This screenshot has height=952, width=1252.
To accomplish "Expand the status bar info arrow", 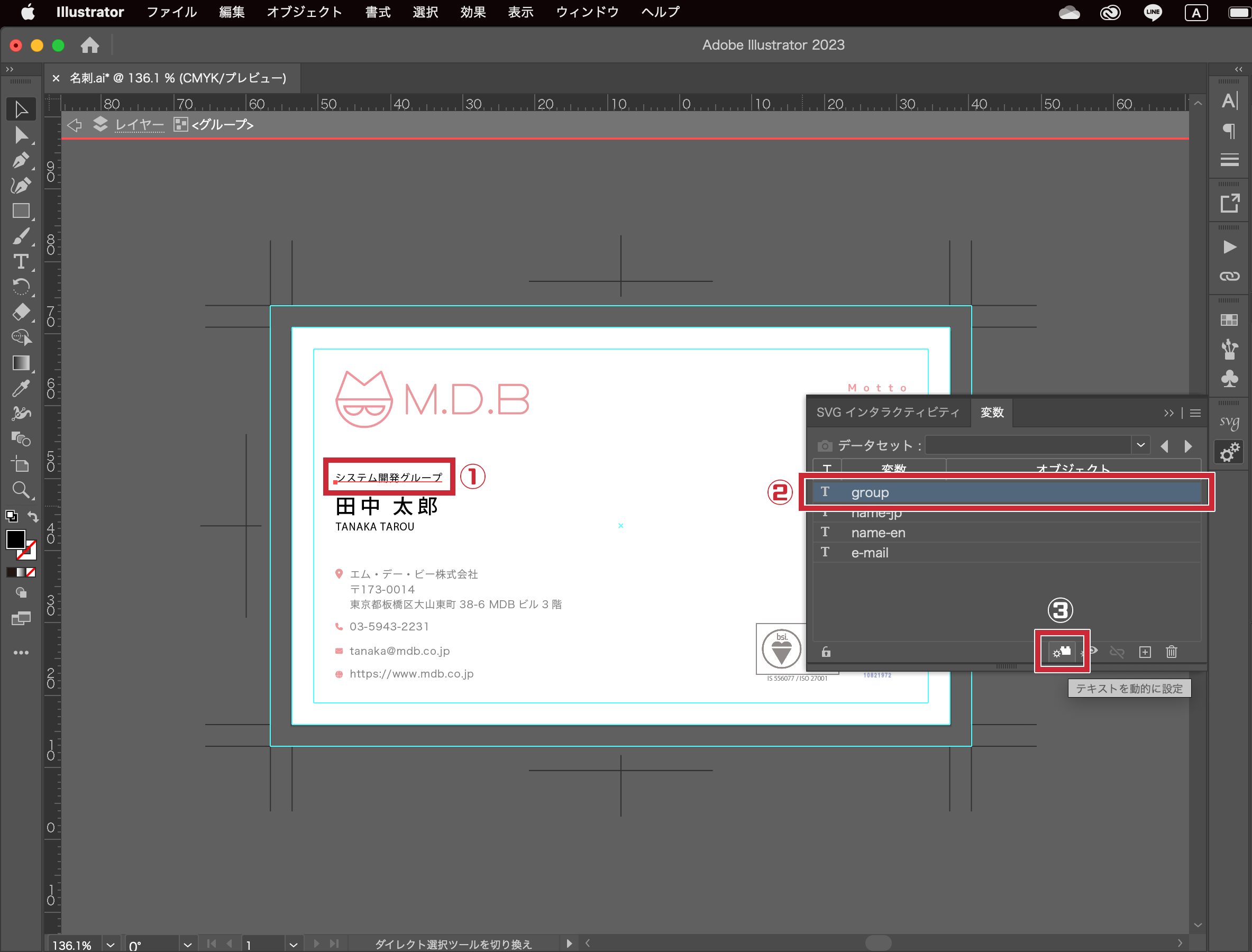I will coord(569,944).
